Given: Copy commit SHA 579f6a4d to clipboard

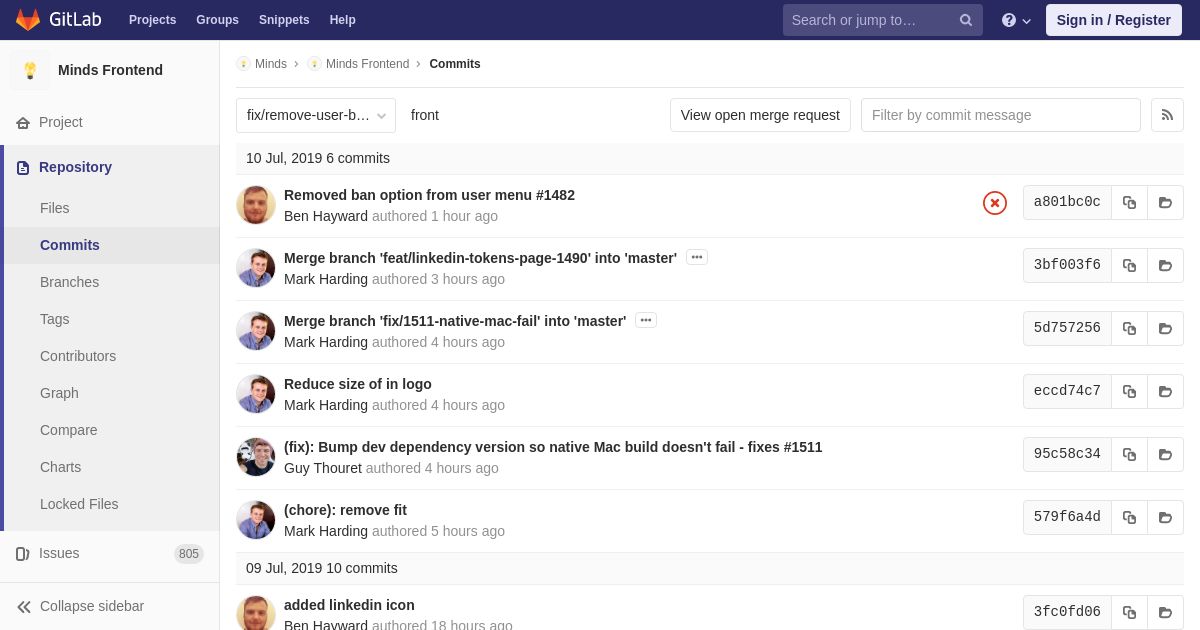Looking at the screenshot, I should (x=1129, y=517).
